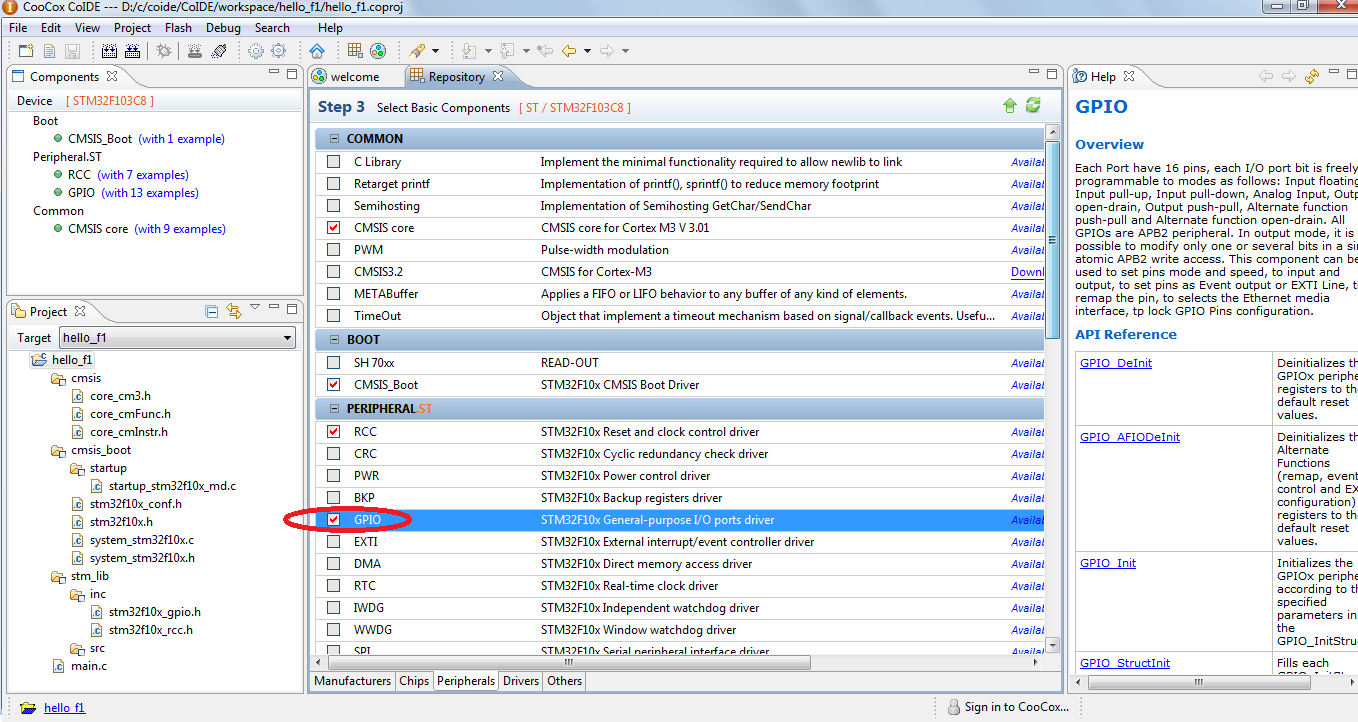1358x722 pixels.
Task: Check the EXTI peripheral checkbox
Action: [x=334, y=542]
